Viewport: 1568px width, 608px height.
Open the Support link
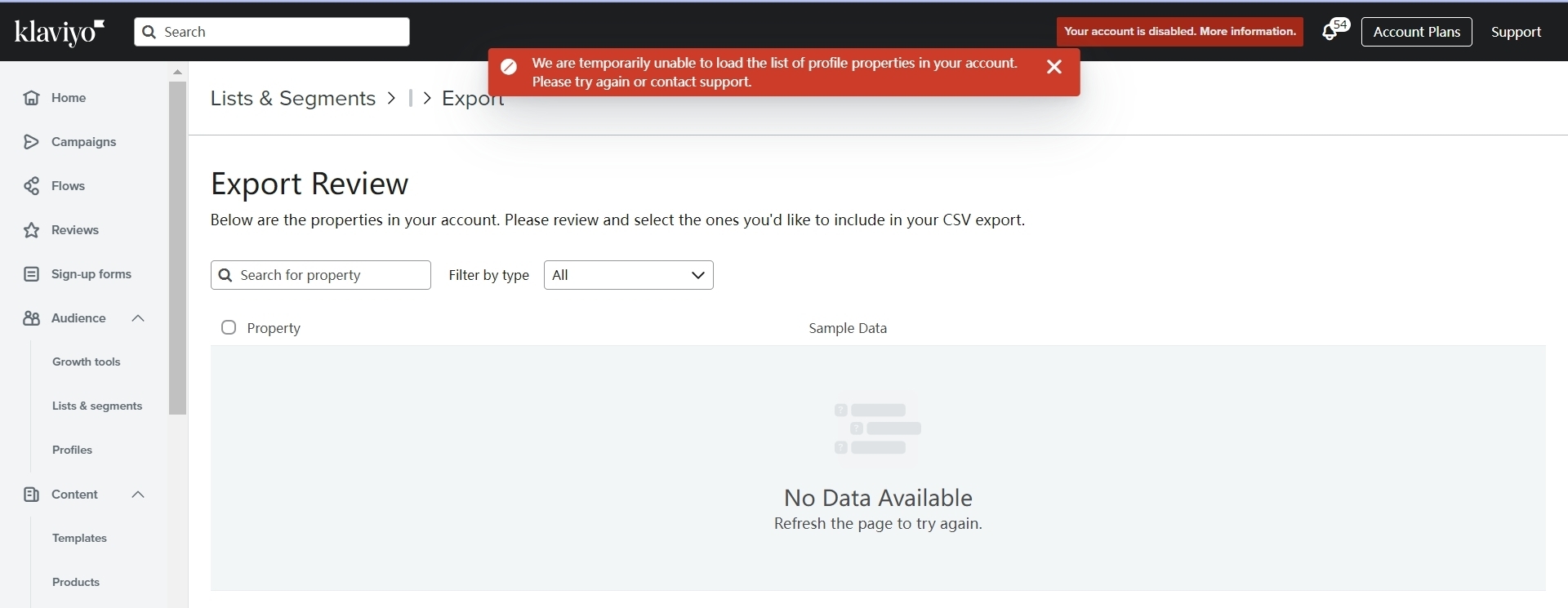coord(1516,32)
